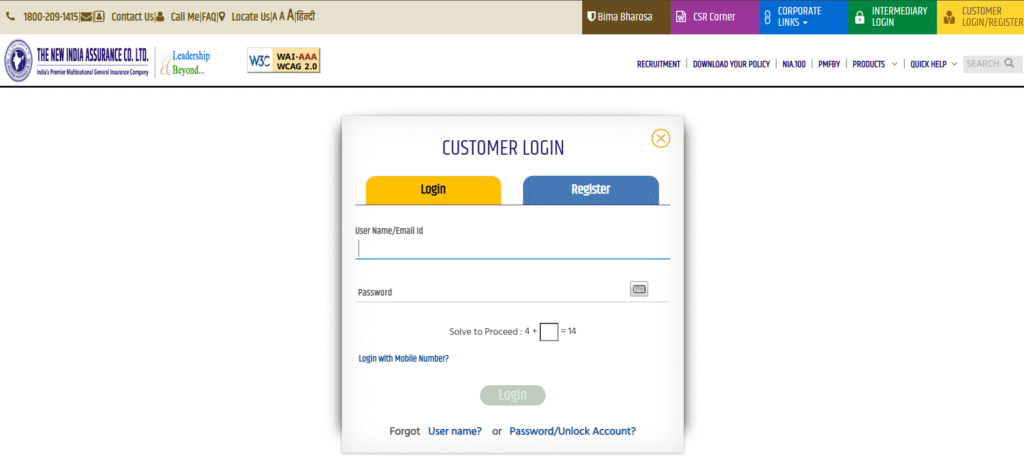This screenshot has height=469, width=1024.
Task: Open Customer Login/Register in top bar
Action: (981, 17)
